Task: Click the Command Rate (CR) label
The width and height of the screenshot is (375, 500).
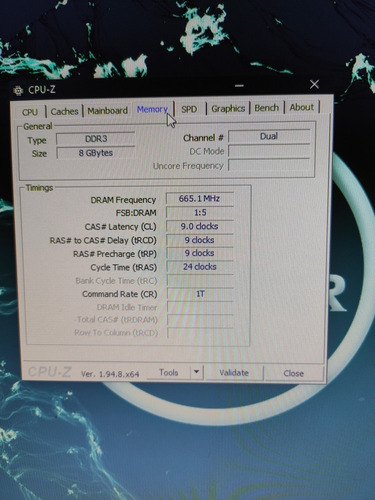Action: (x=119, y=294)
